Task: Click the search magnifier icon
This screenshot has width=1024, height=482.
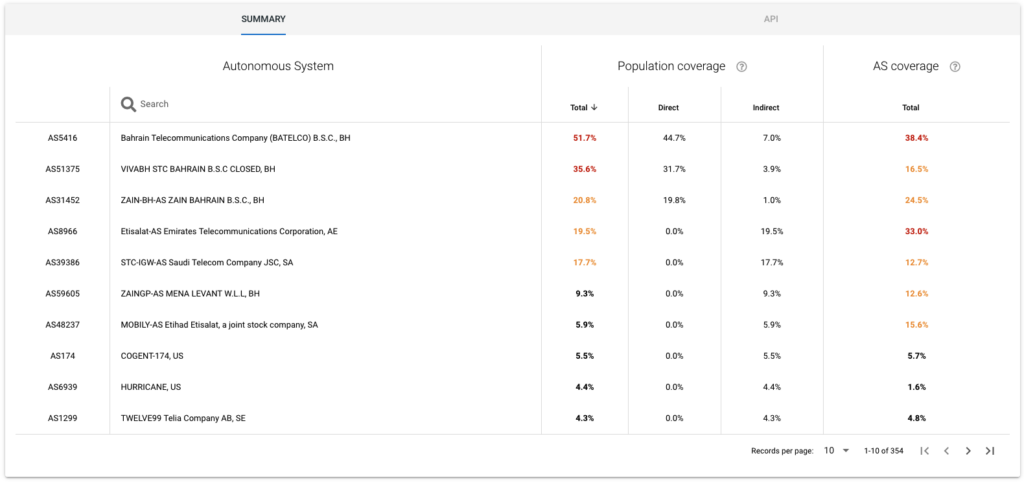Action: (128, 104)
